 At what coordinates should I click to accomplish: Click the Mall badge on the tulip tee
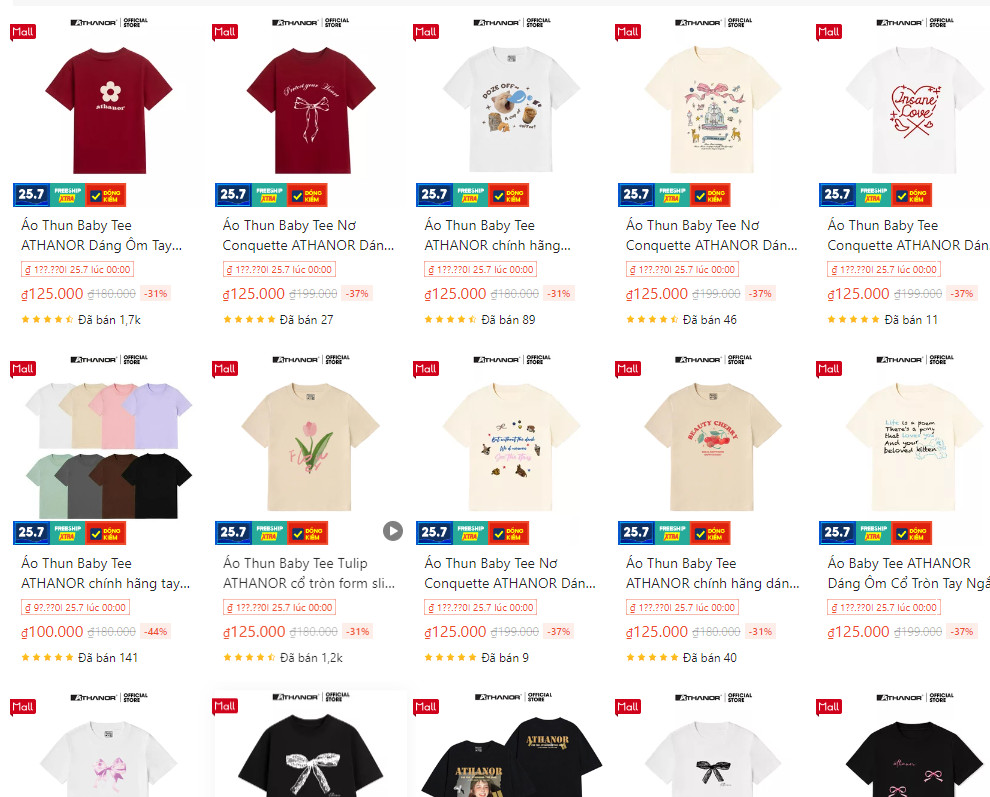[225, 369]
